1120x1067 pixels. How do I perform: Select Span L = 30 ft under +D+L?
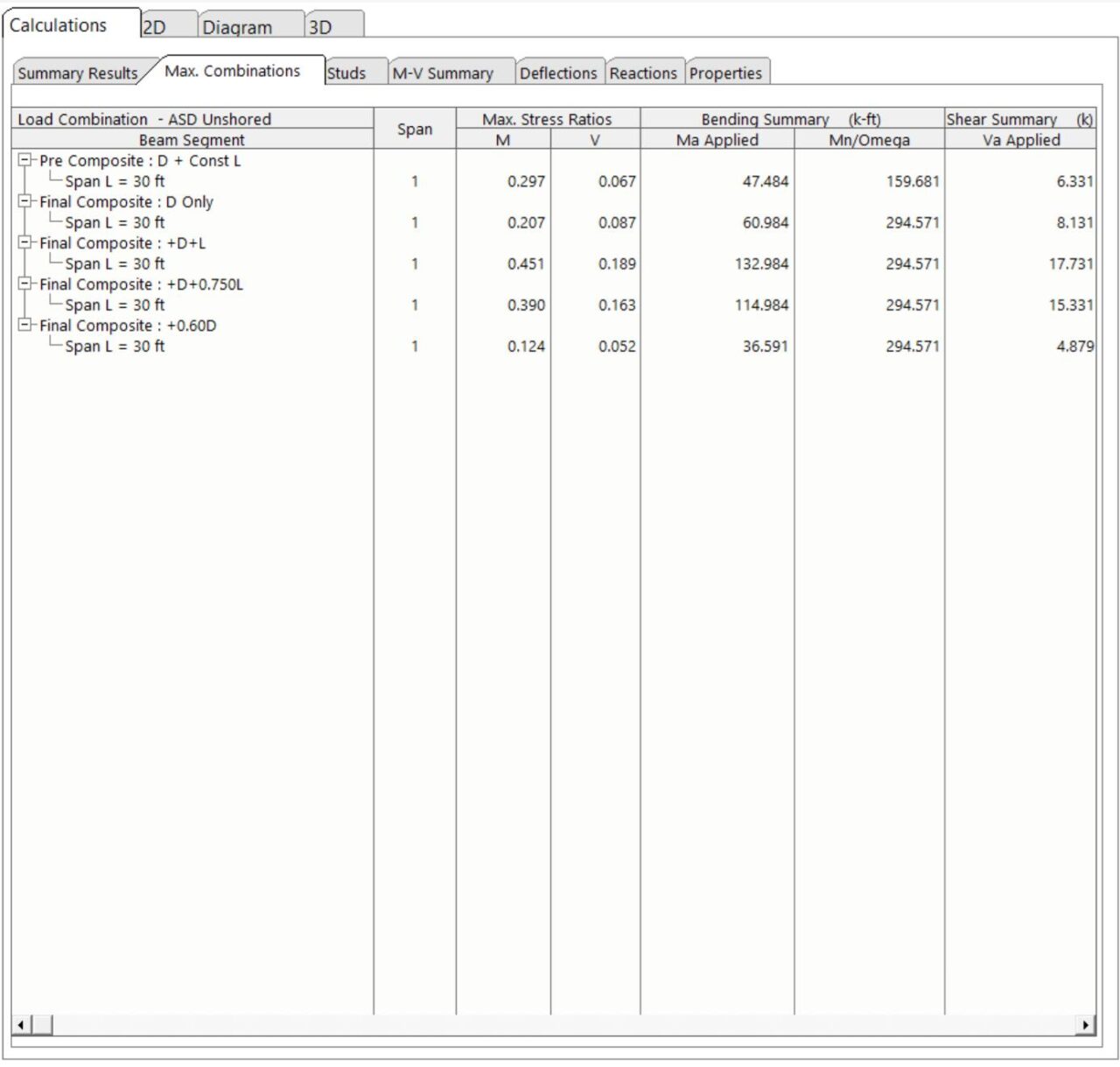[115, 264]
